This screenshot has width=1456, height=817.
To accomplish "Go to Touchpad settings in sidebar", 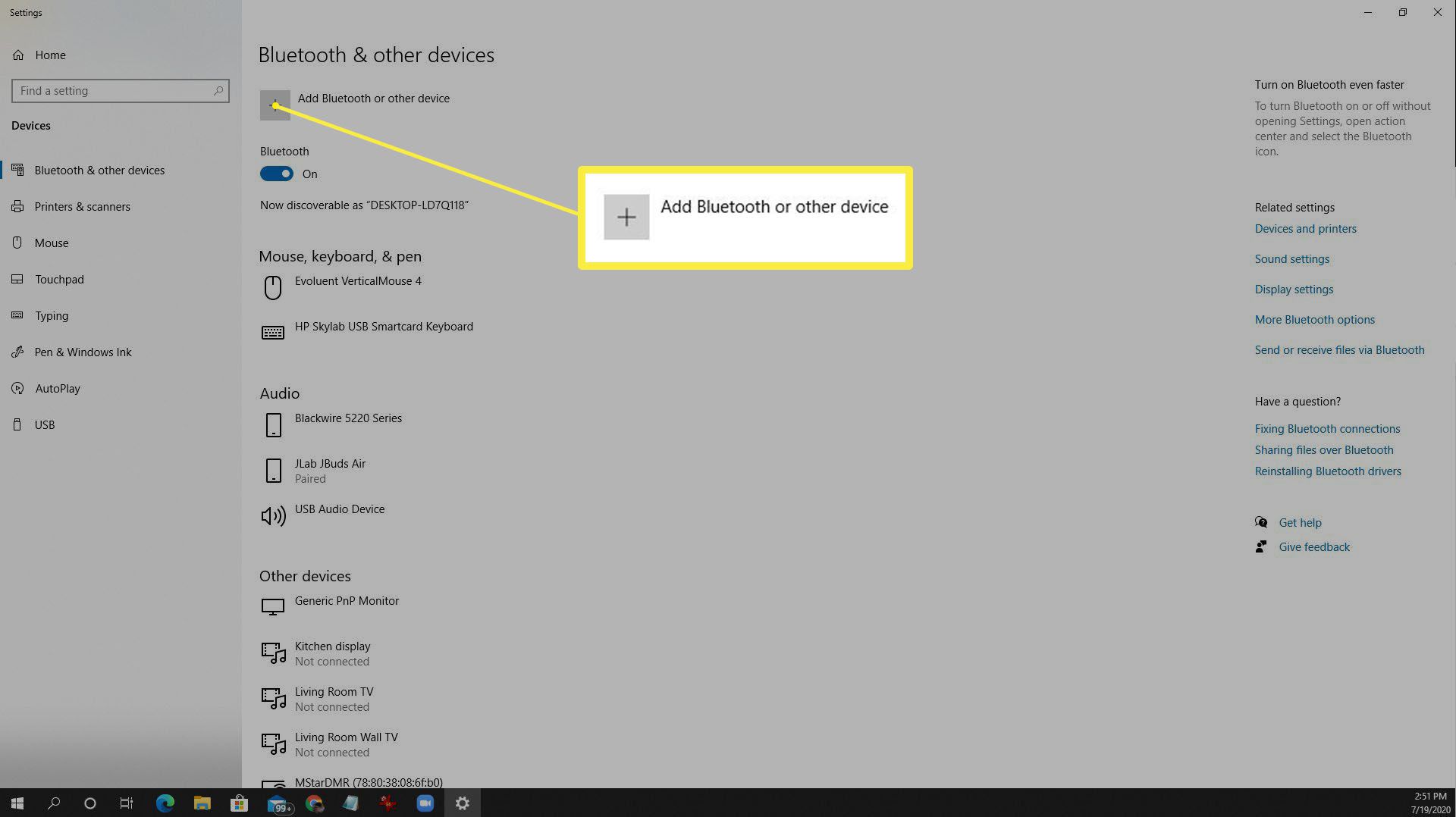I will point(59,280).
